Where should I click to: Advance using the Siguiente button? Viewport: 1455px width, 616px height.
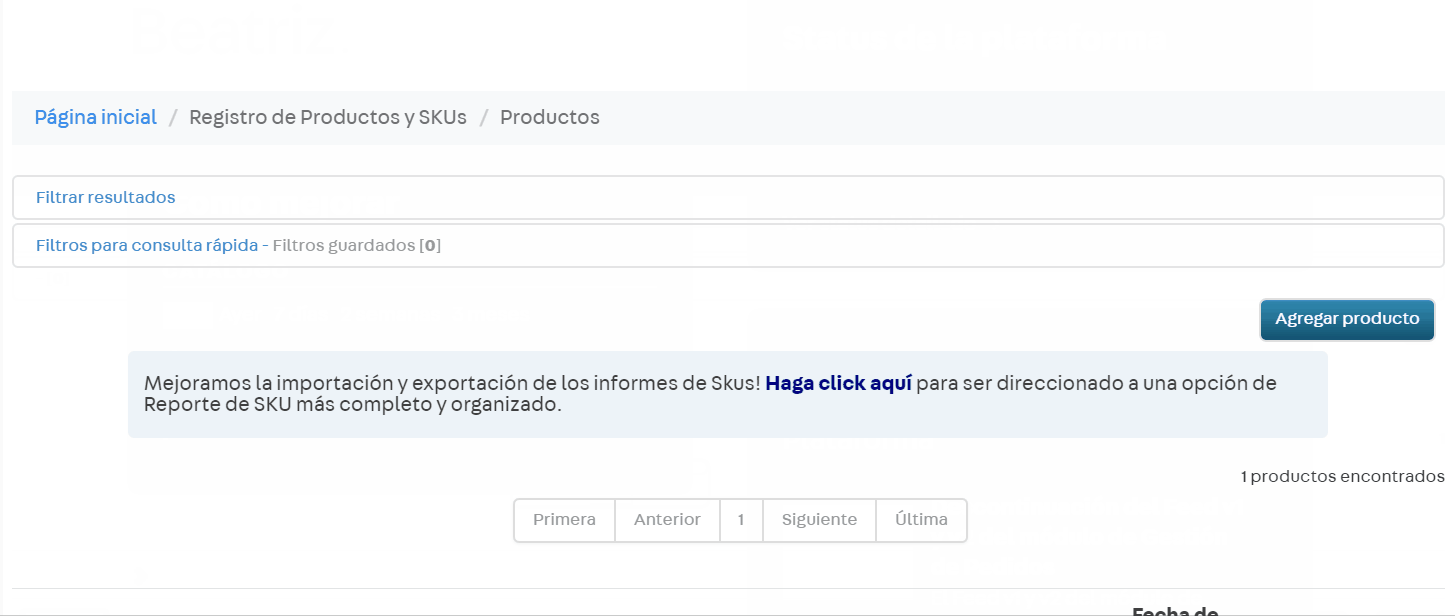(x=819, y=519)
